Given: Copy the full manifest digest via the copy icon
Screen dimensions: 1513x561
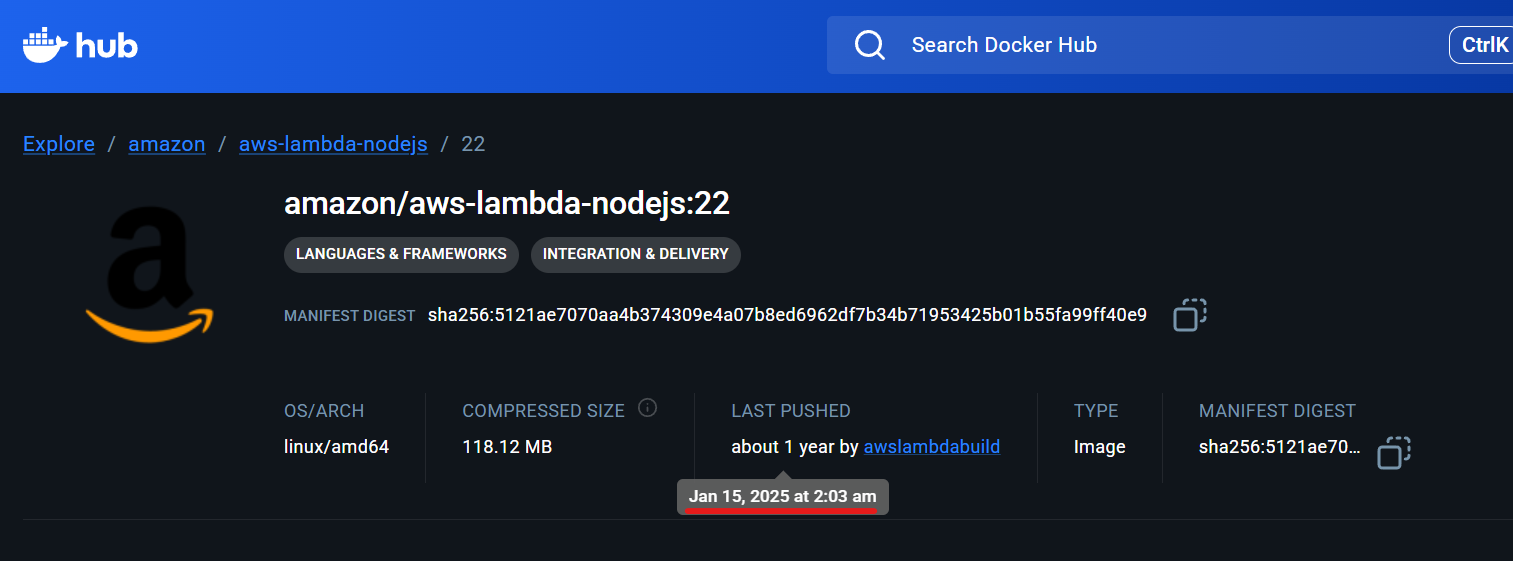Looking at the screenshot, I should pos(1189,314).
